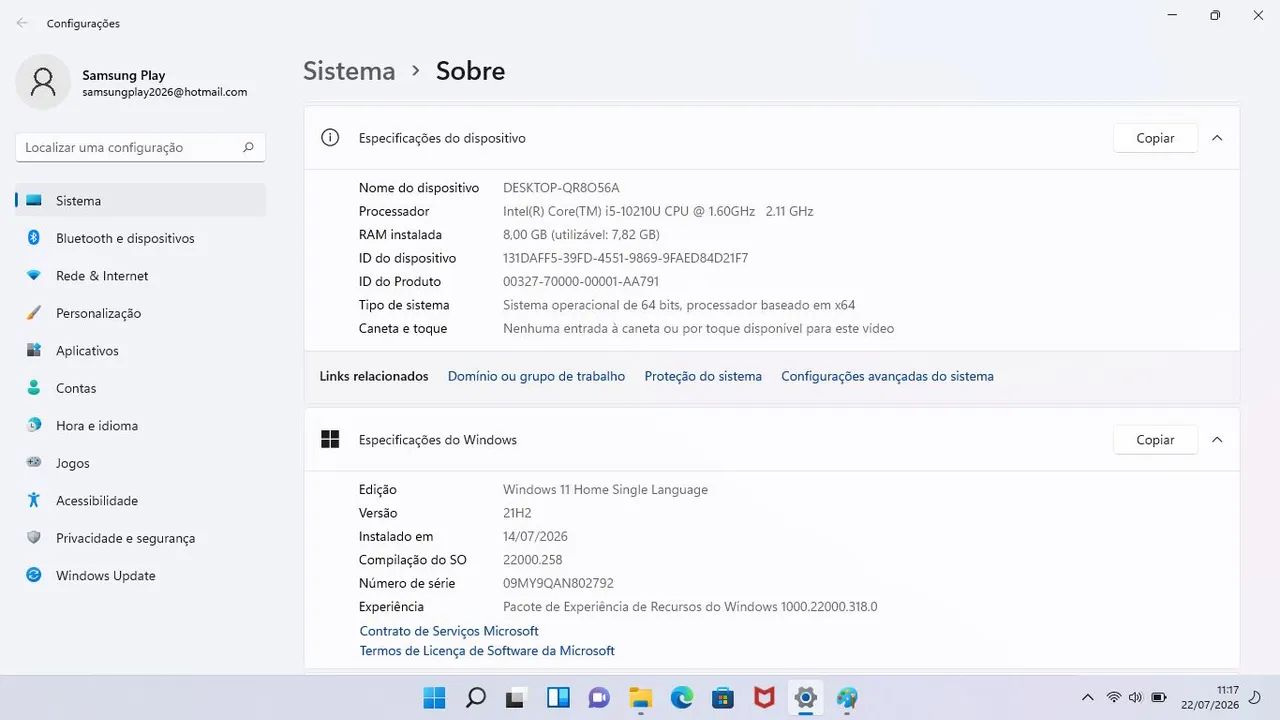Click the ID do dispositivo value
The width and height of the screenshot is (1280, 720).
tap(625, 258)
